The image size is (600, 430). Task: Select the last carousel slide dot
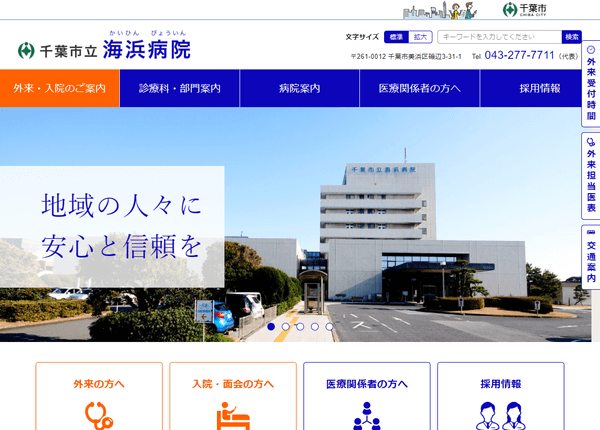[329, 326]
